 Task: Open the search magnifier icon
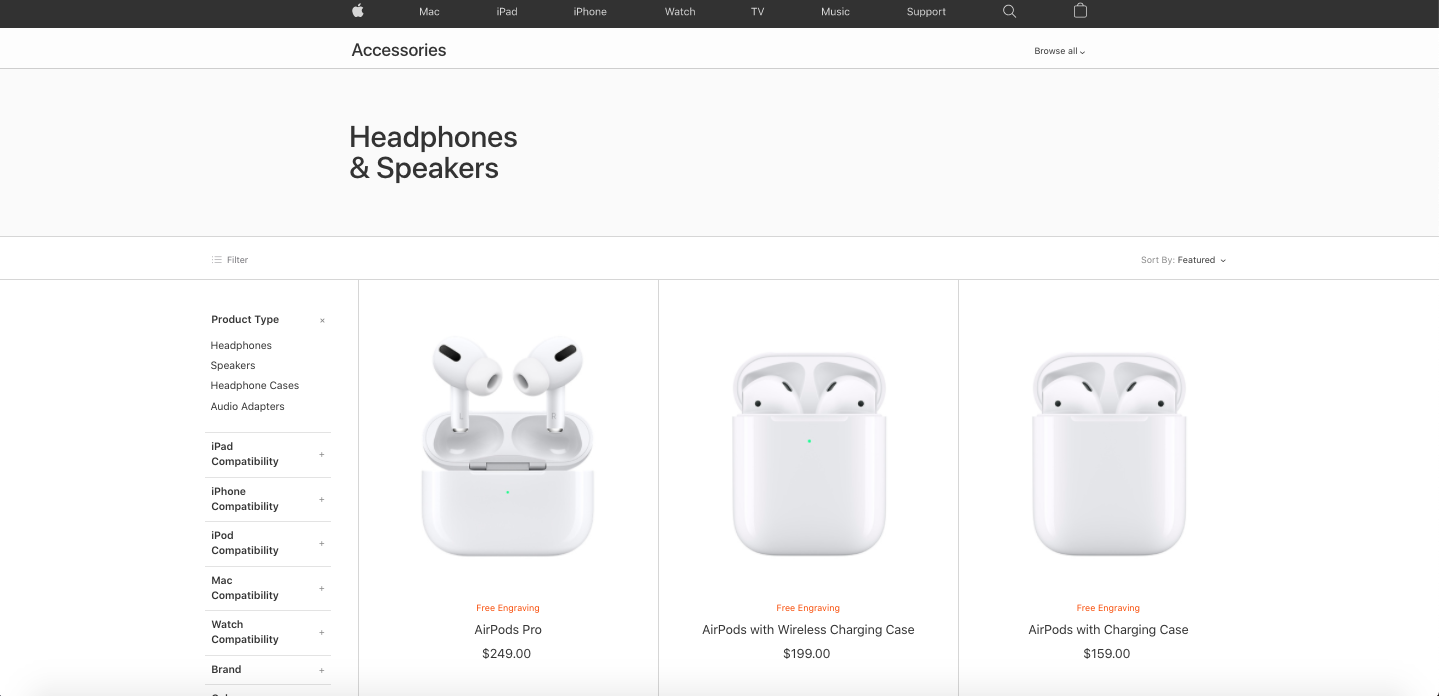(1009, 11)
